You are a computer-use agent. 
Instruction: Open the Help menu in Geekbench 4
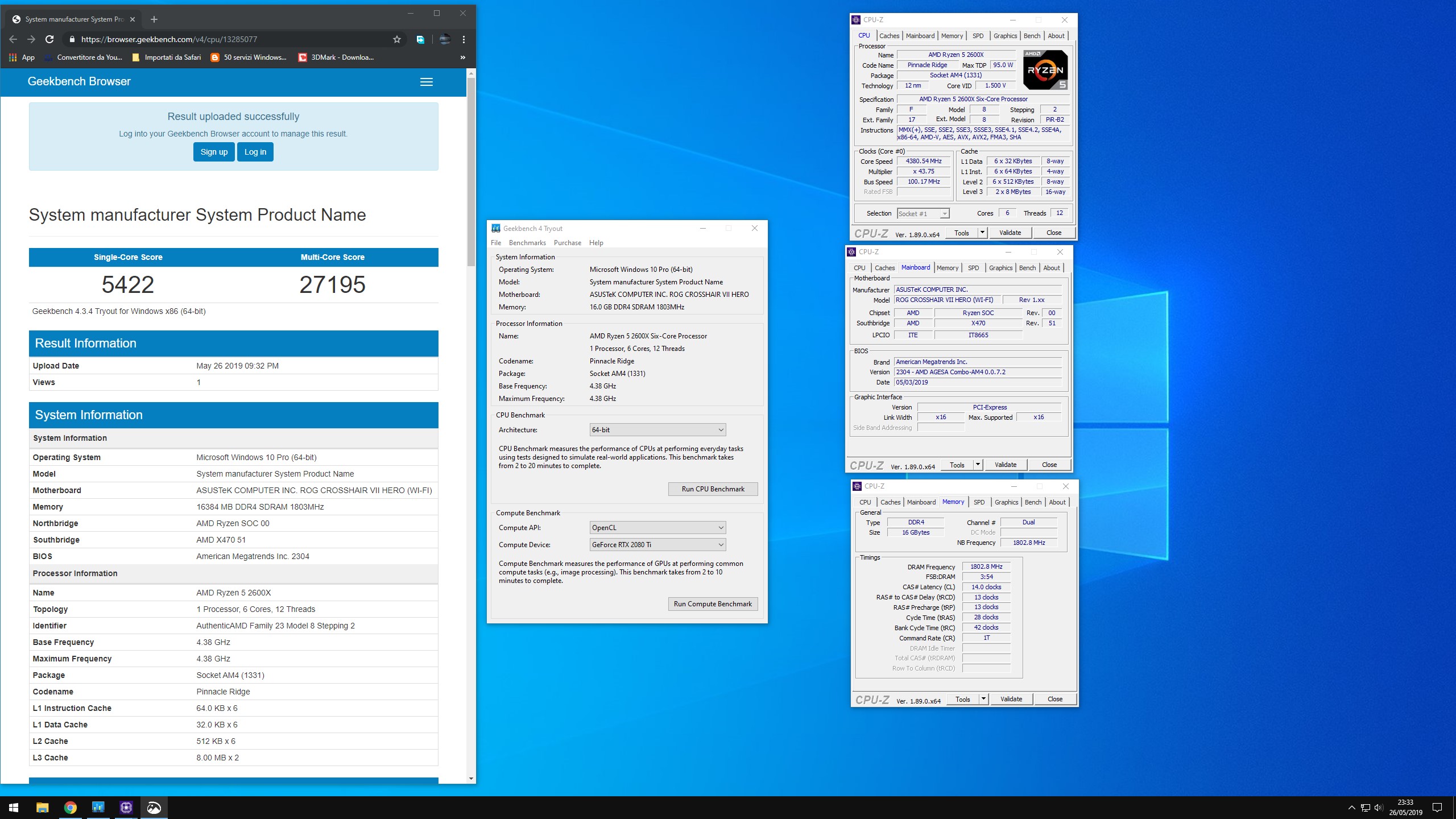tap(596, 243)
